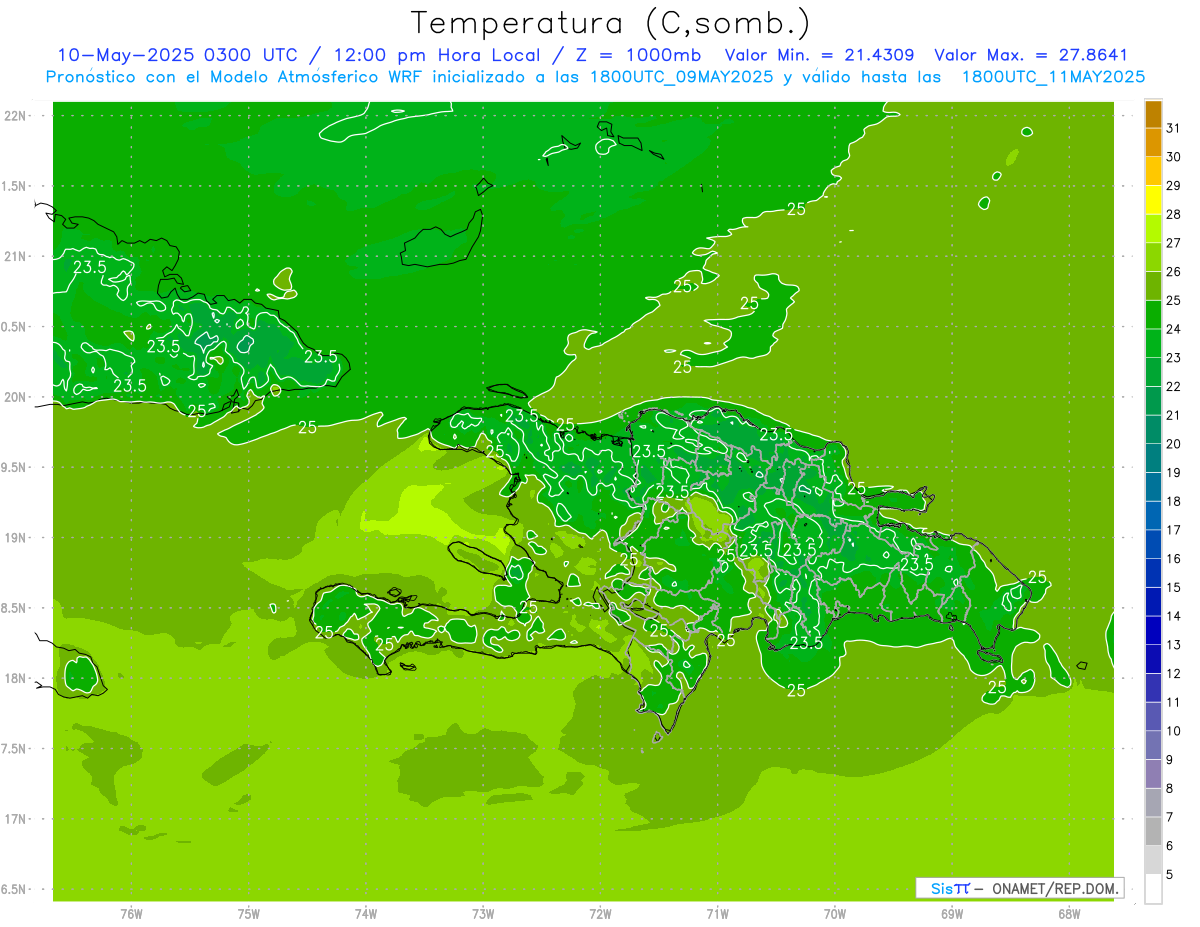Screen dimensions: 1200x927
Task: Click the 17N latitude axis label
Action: pos(17,820)
